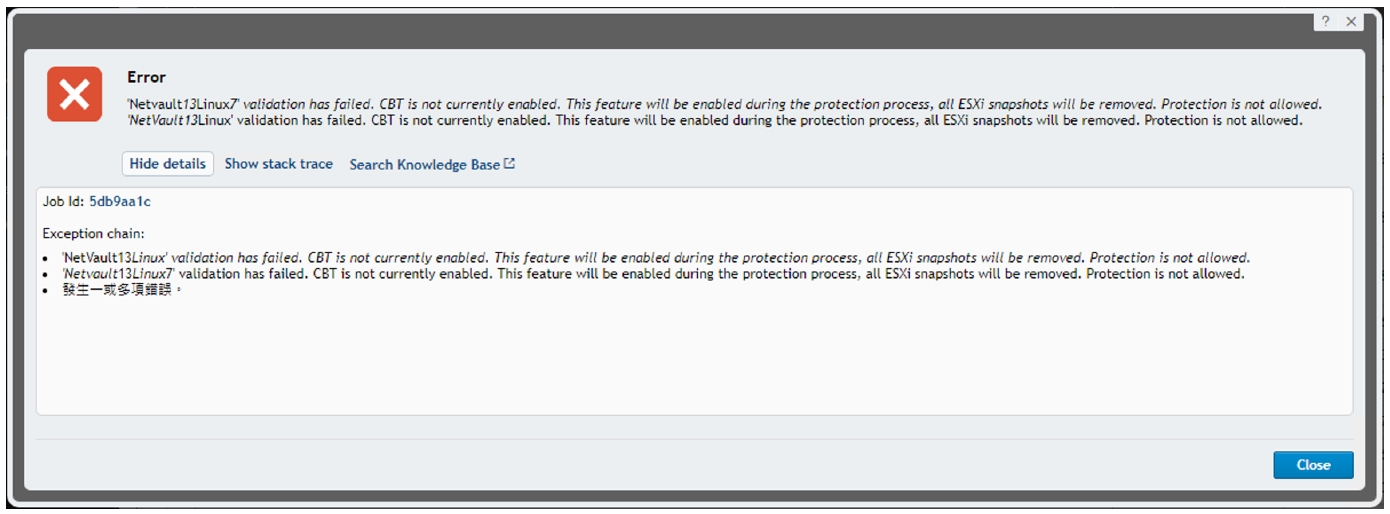
Task: Click the bold Error heading
Action: pos(147,77)
